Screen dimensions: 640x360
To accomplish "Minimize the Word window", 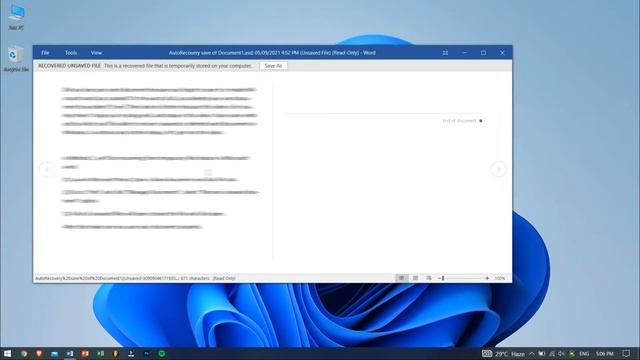I will [464, 53].
